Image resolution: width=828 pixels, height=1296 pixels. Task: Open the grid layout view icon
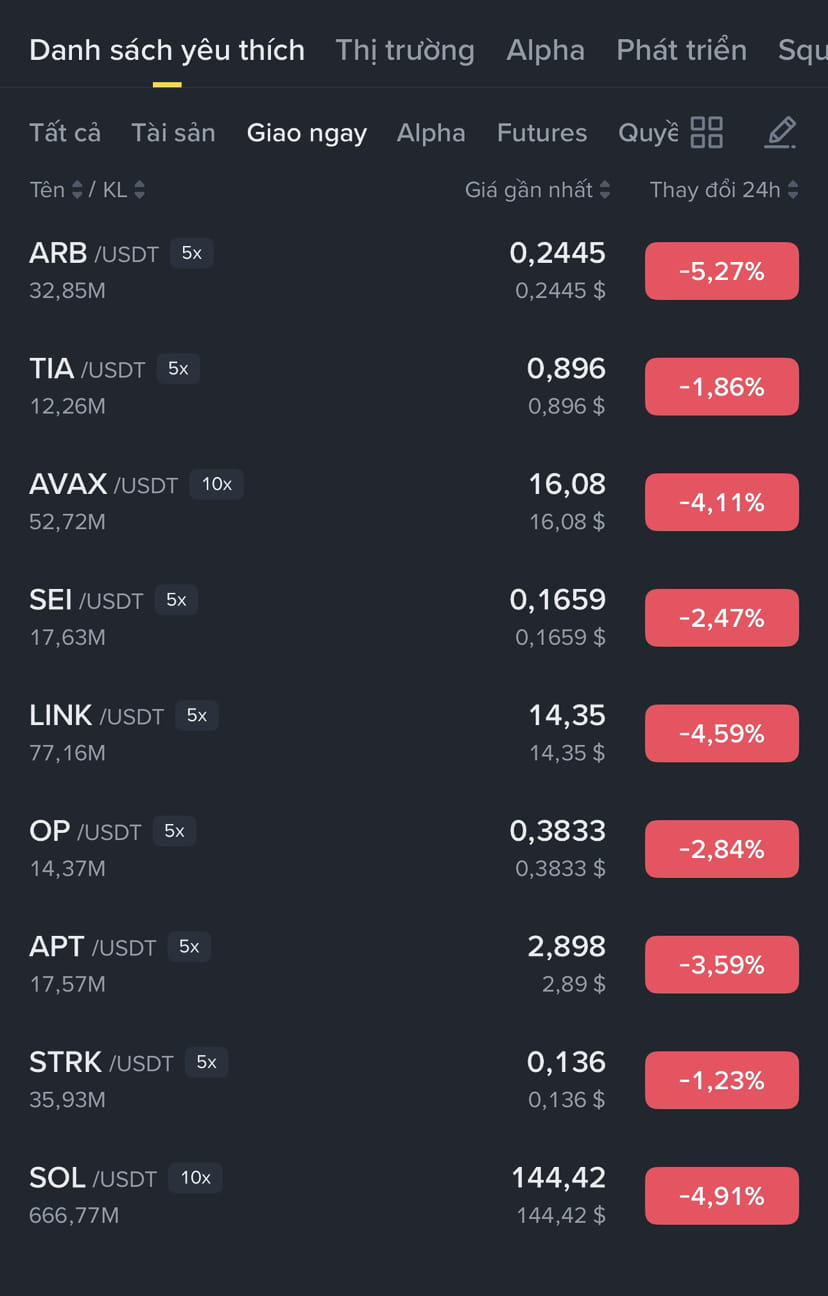coord(707,132)
